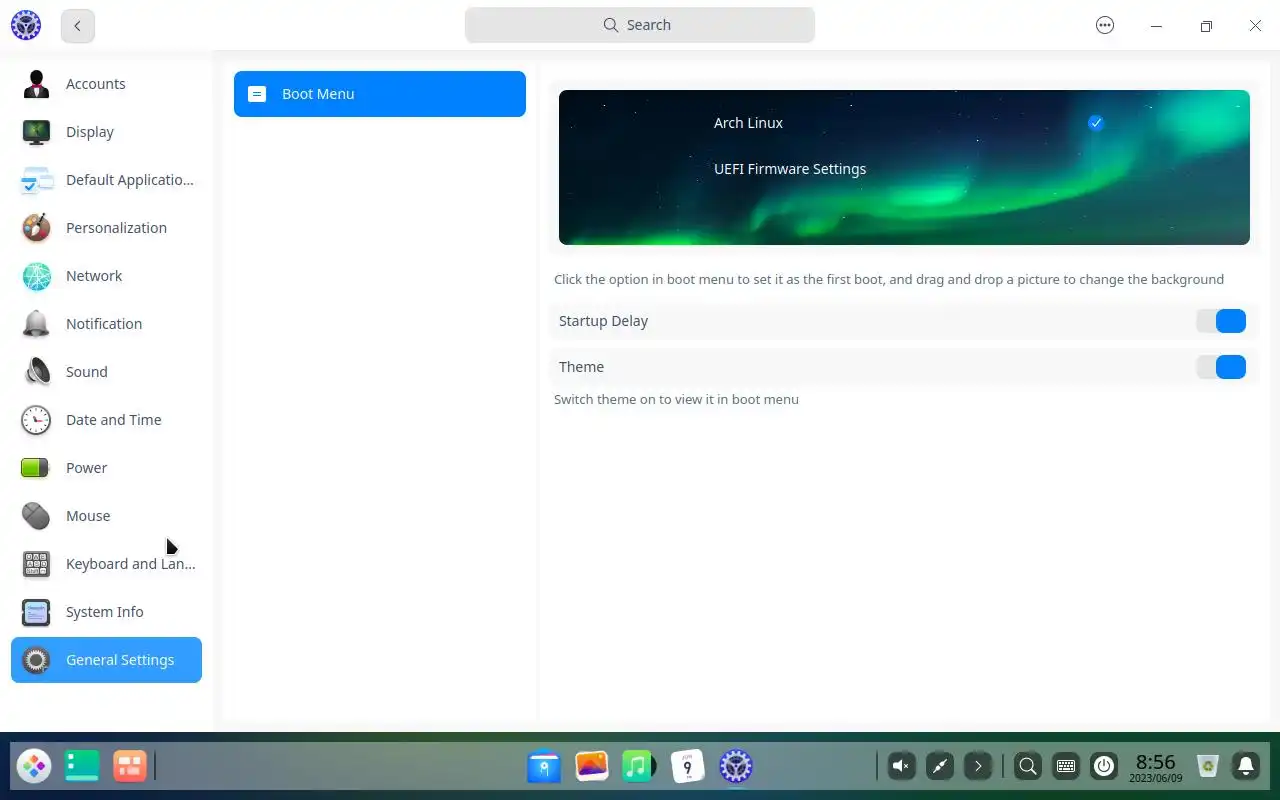This screenshot has width=1280, height=800.
Task: Click the pen tray icon in dock
Action: [x=939, y=767]
